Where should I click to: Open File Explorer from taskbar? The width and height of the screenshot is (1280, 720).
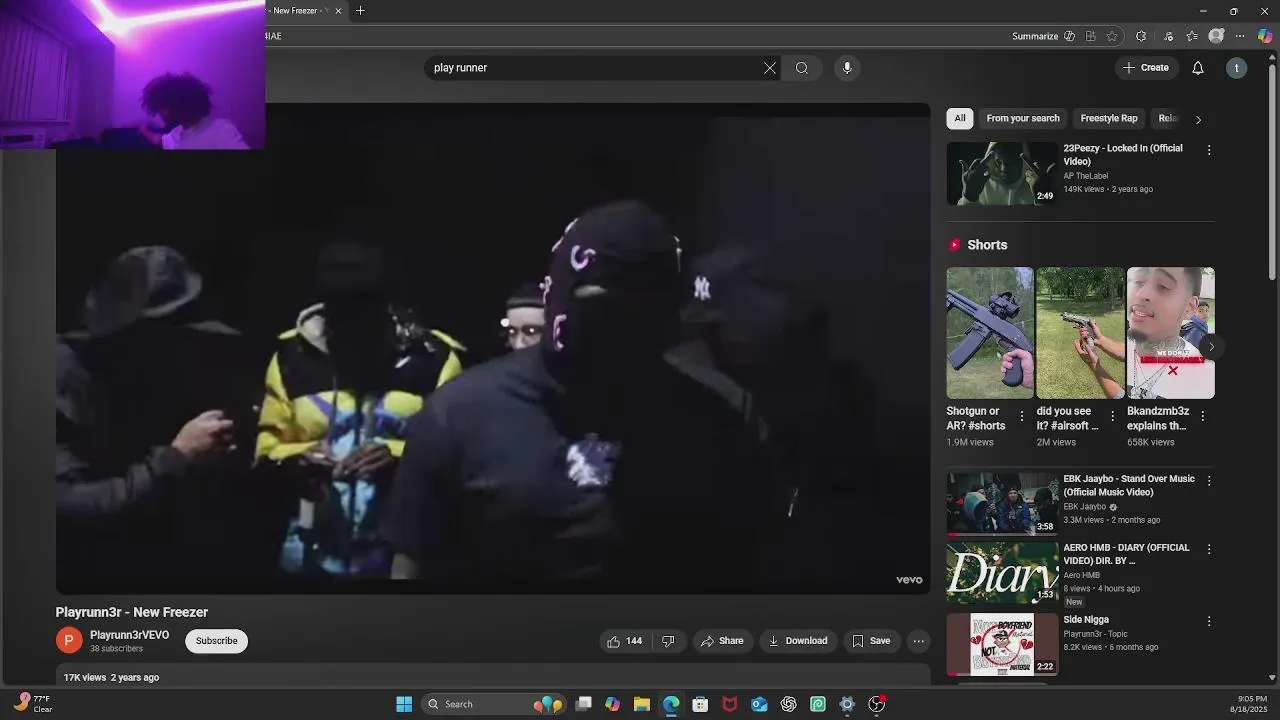click(x=642, y=704)
